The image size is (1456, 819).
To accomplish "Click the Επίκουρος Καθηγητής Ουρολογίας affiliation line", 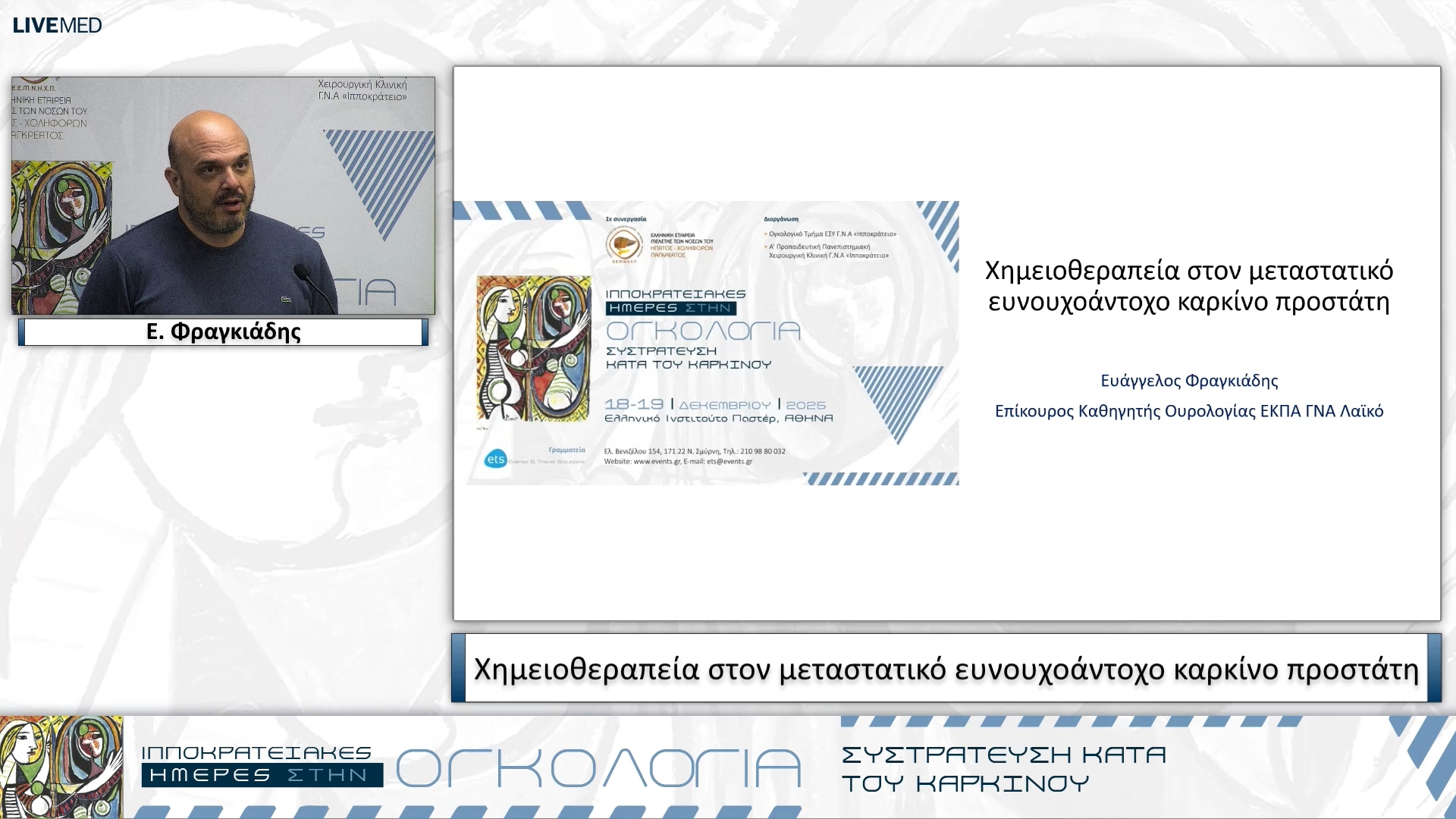I will point(1188,411).
